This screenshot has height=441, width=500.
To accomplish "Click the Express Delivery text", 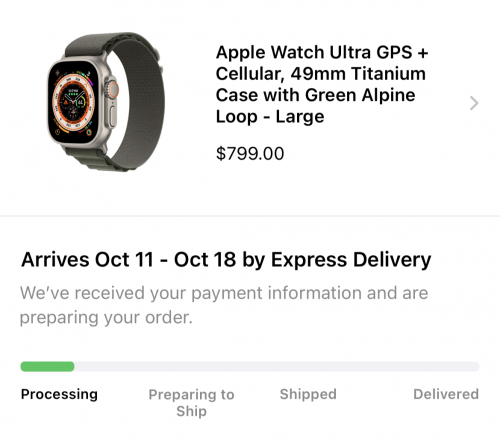I will [351, 260].
